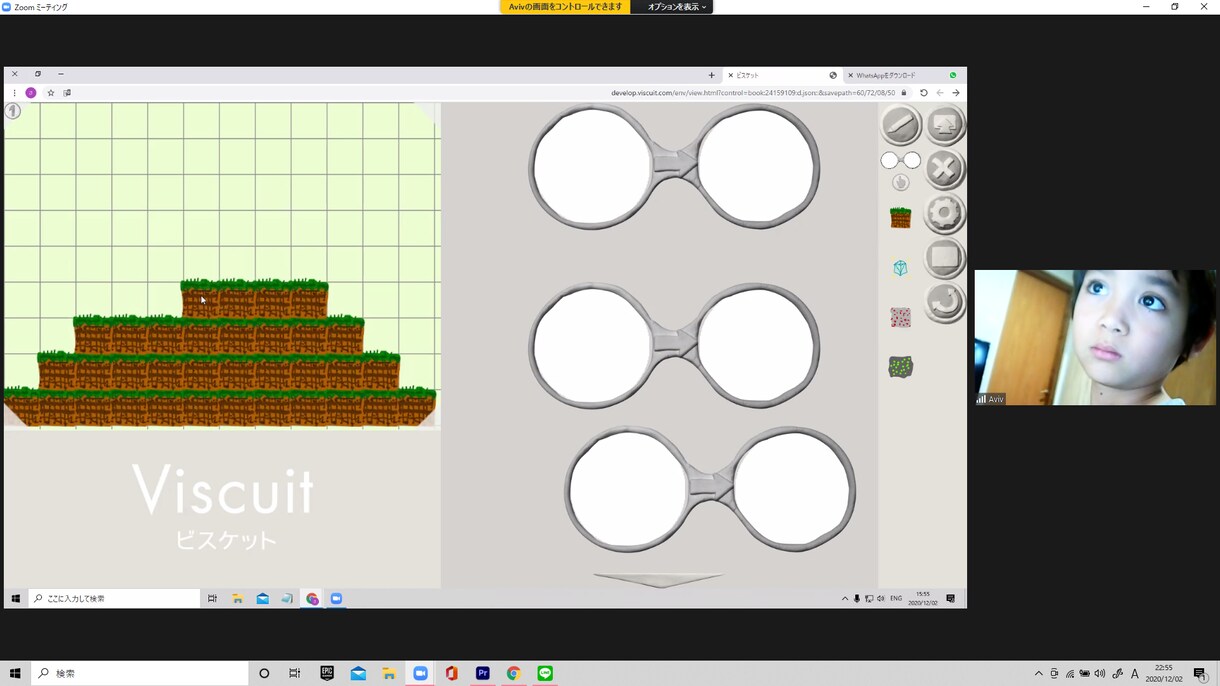Viewport: 1220px width, 686px height.
Task: Click left lens of the bottom glasses
Action: click(628, 490)
